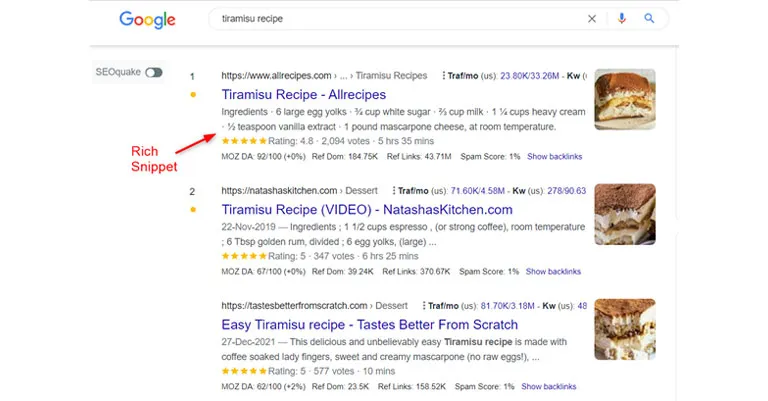Click the Google logo

[x=147, y=20]
